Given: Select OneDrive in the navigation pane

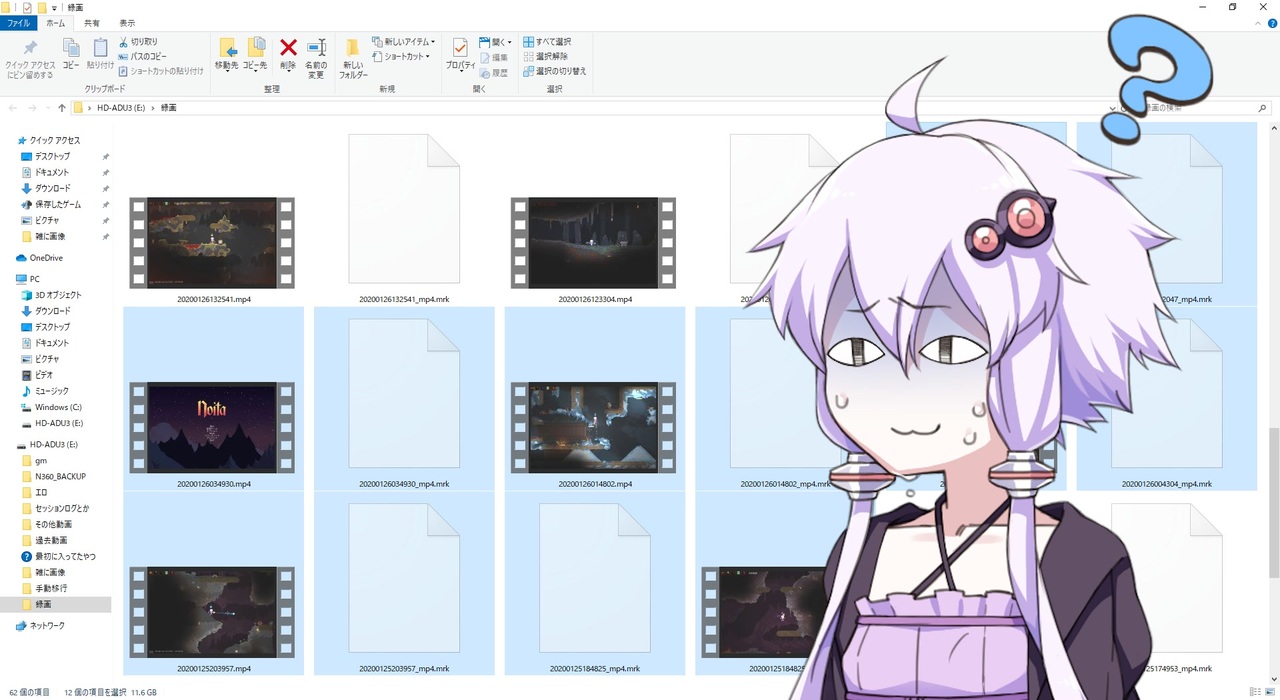Looking at the screenshot, I should [x=39, y=258].
